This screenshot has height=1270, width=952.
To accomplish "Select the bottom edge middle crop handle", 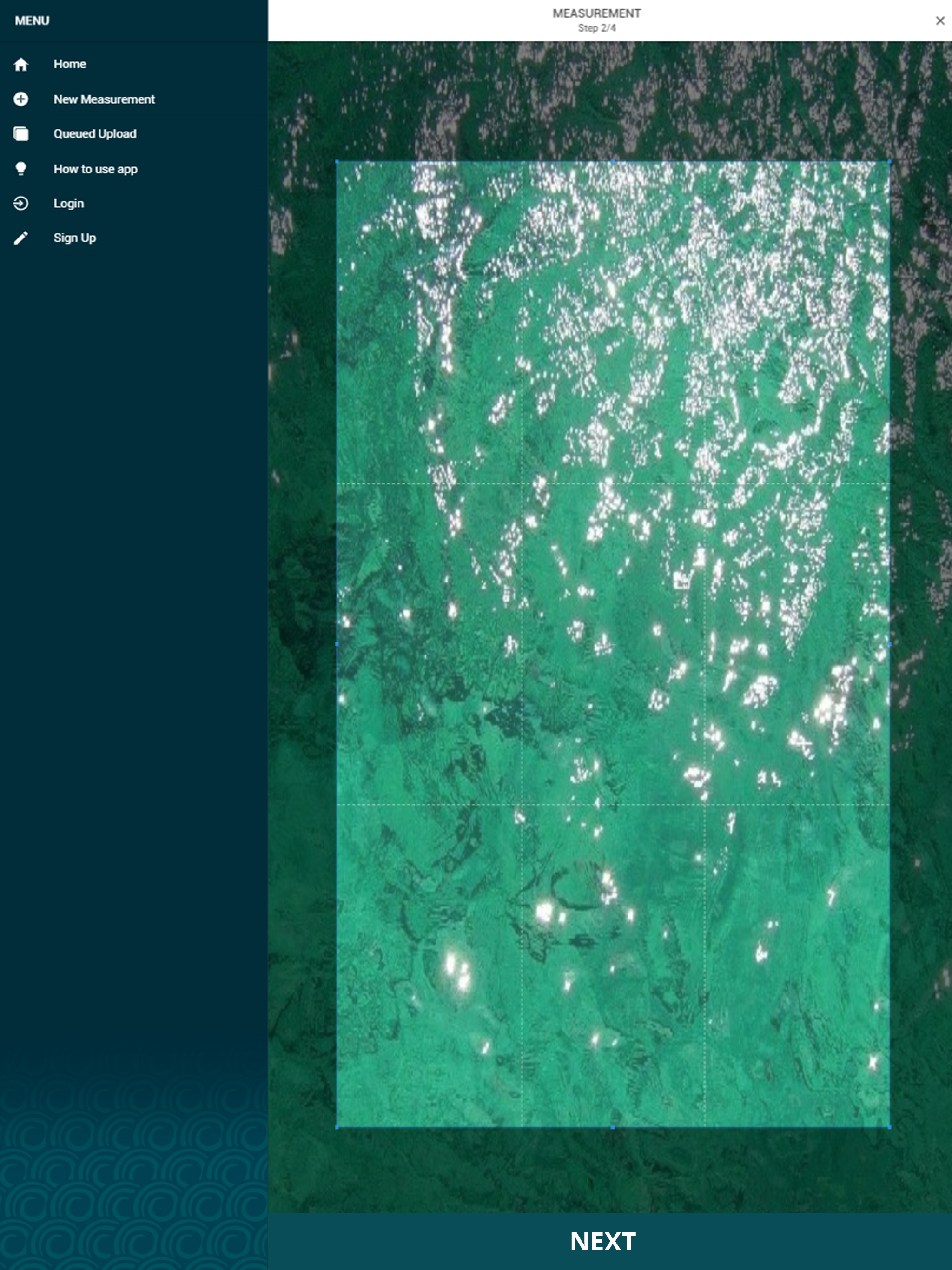I will (613, 1127).
